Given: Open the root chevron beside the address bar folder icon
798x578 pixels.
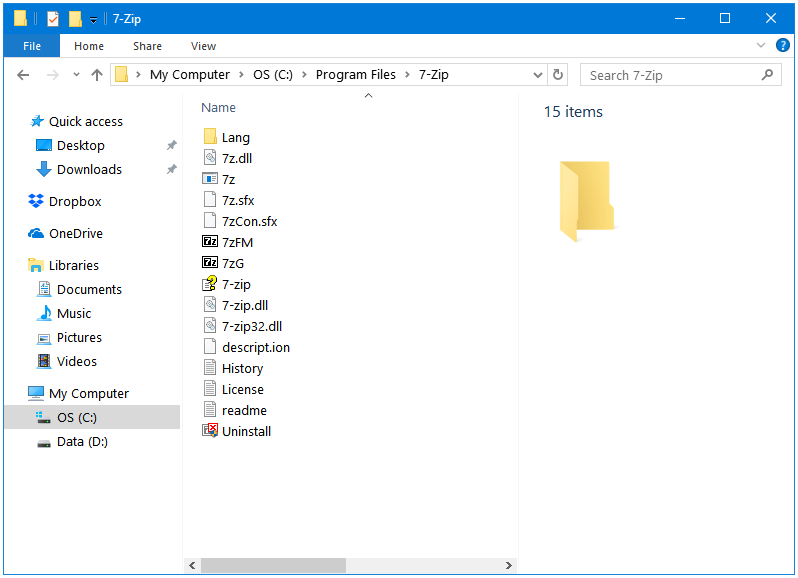Looking at the screenshot, I should pyautogui.click(x=138, y=75).
